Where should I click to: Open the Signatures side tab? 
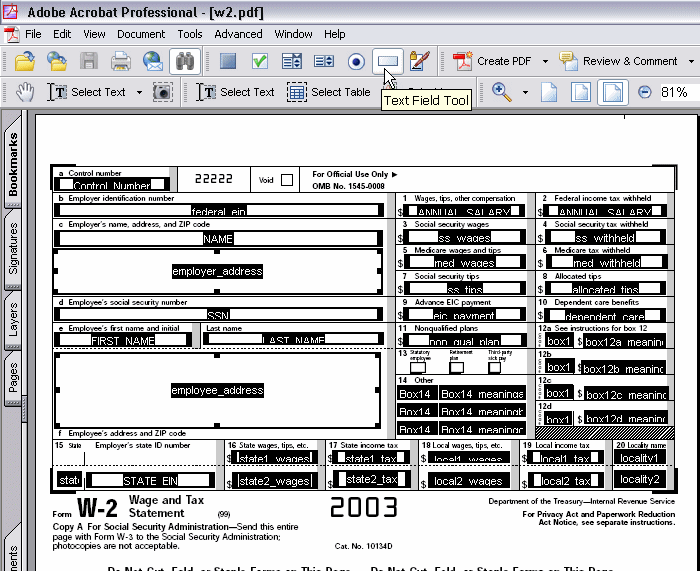13,249
